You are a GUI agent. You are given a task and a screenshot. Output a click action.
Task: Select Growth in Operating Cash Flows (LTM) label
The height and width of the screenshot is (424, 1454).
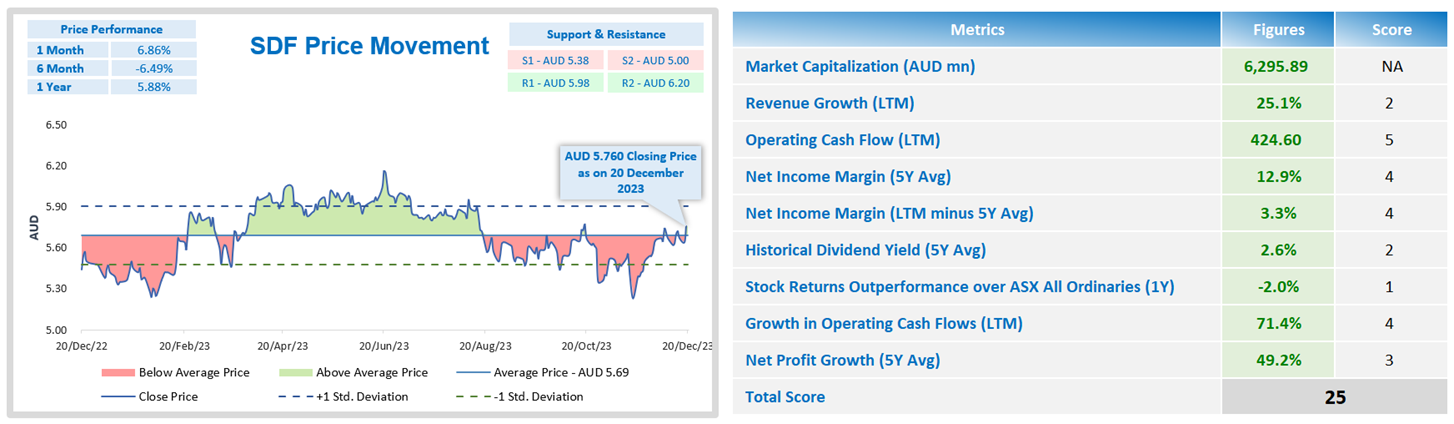click(884, 323)
